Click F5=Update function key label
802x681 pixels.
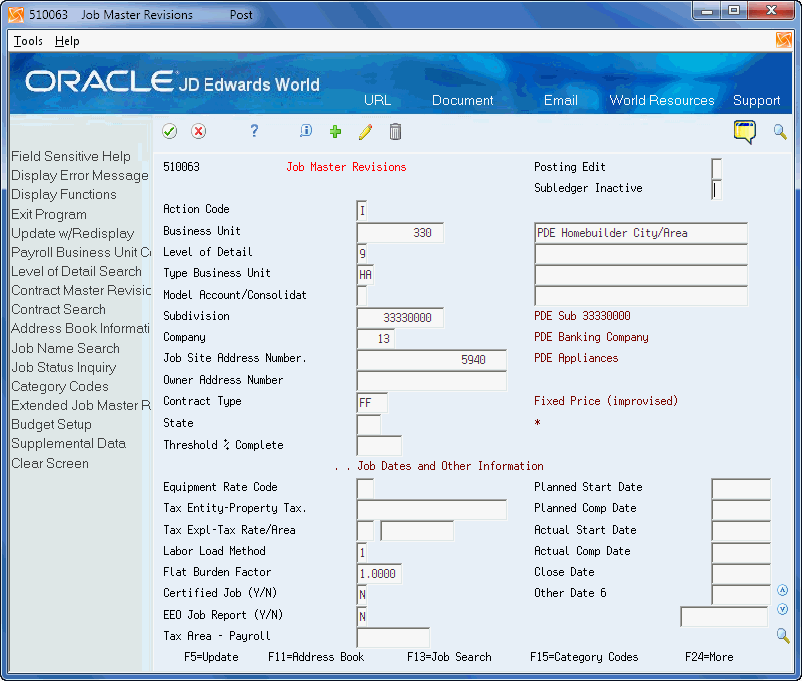point(211,657)
